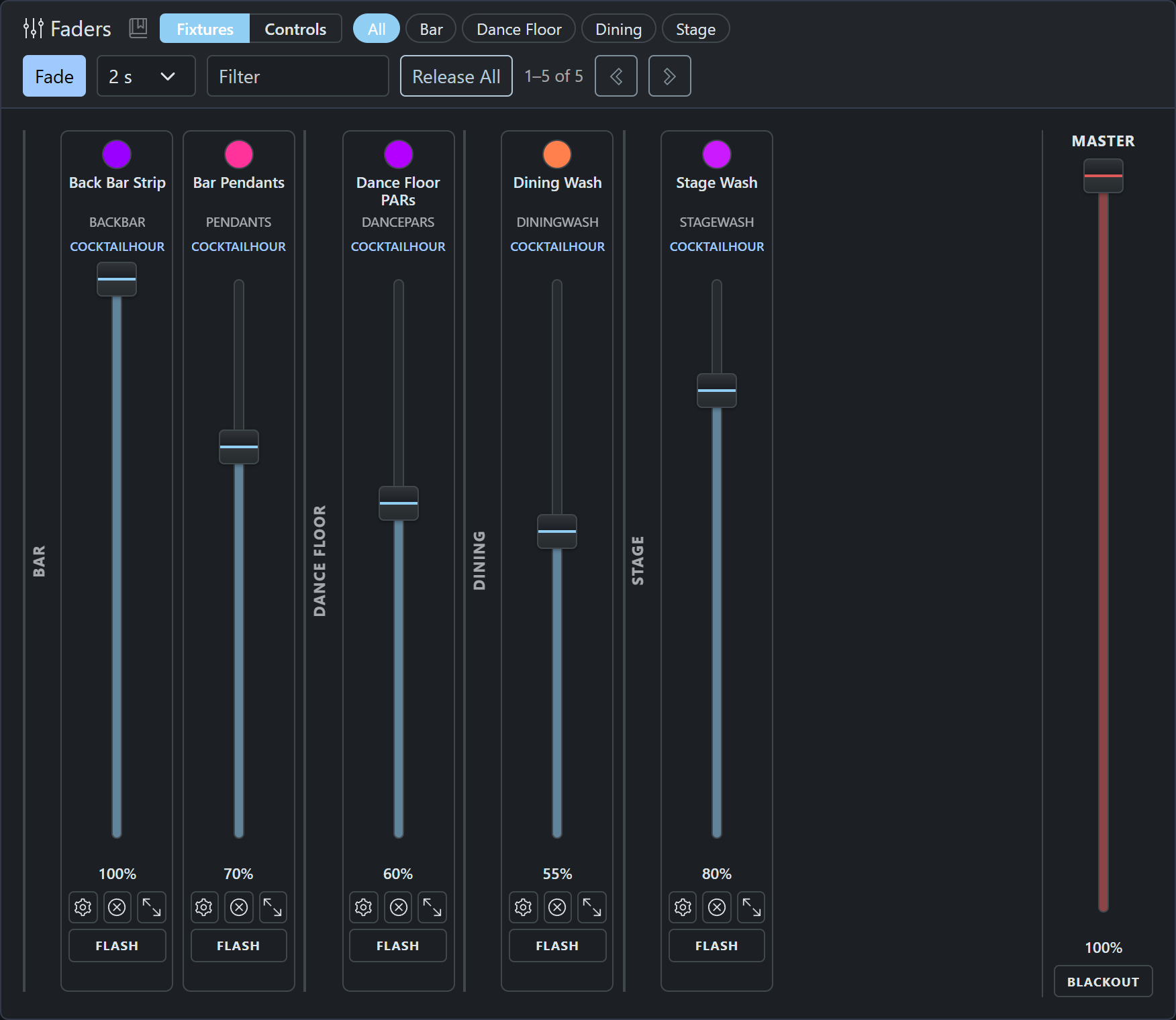Open the 2 s fade time dropdown
Screen dimensions: 1176x1020
(x=146, y=76)
